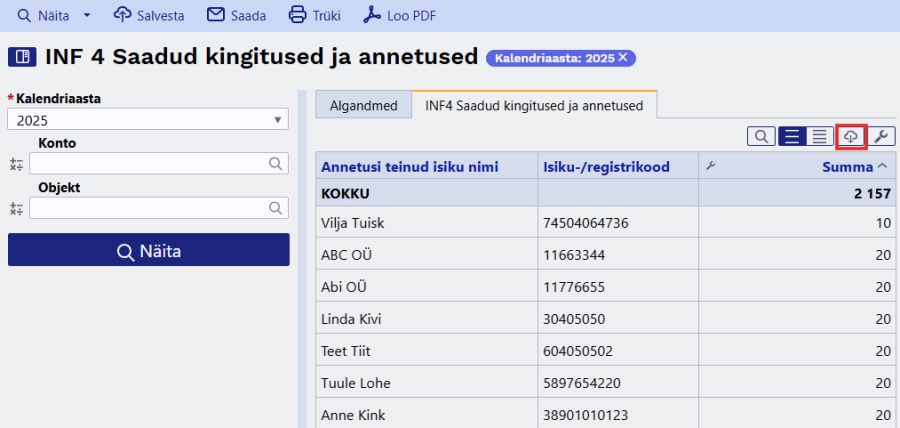This screenshot has height=428, width=900.
Task: Click the Konto field search icon
Action: click(x=276, y=164)
